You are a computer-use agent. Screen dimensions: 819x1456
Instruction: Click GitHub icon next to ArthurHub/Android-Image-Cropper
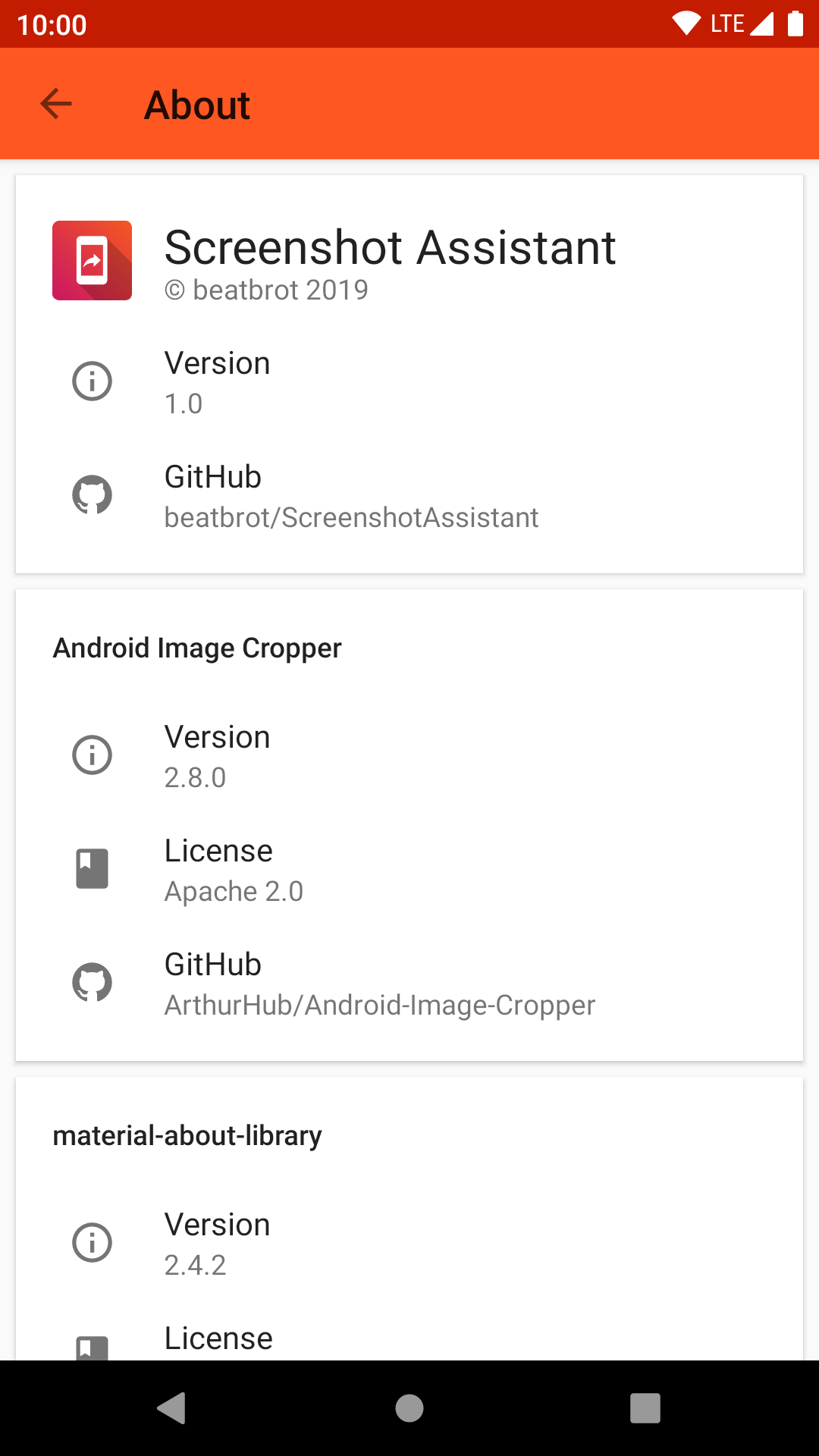point(92,983)
